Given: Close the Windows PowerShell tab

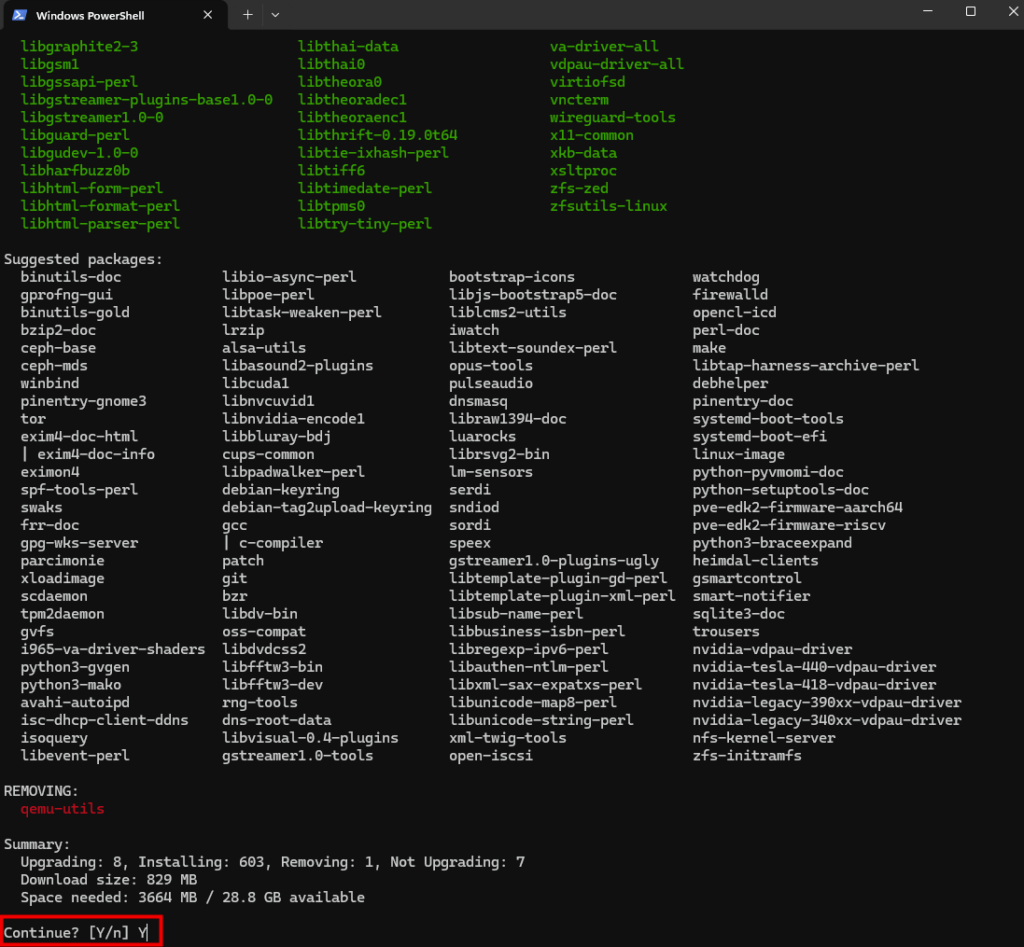Looking at the screenshot, I should [x=208, y=15].
